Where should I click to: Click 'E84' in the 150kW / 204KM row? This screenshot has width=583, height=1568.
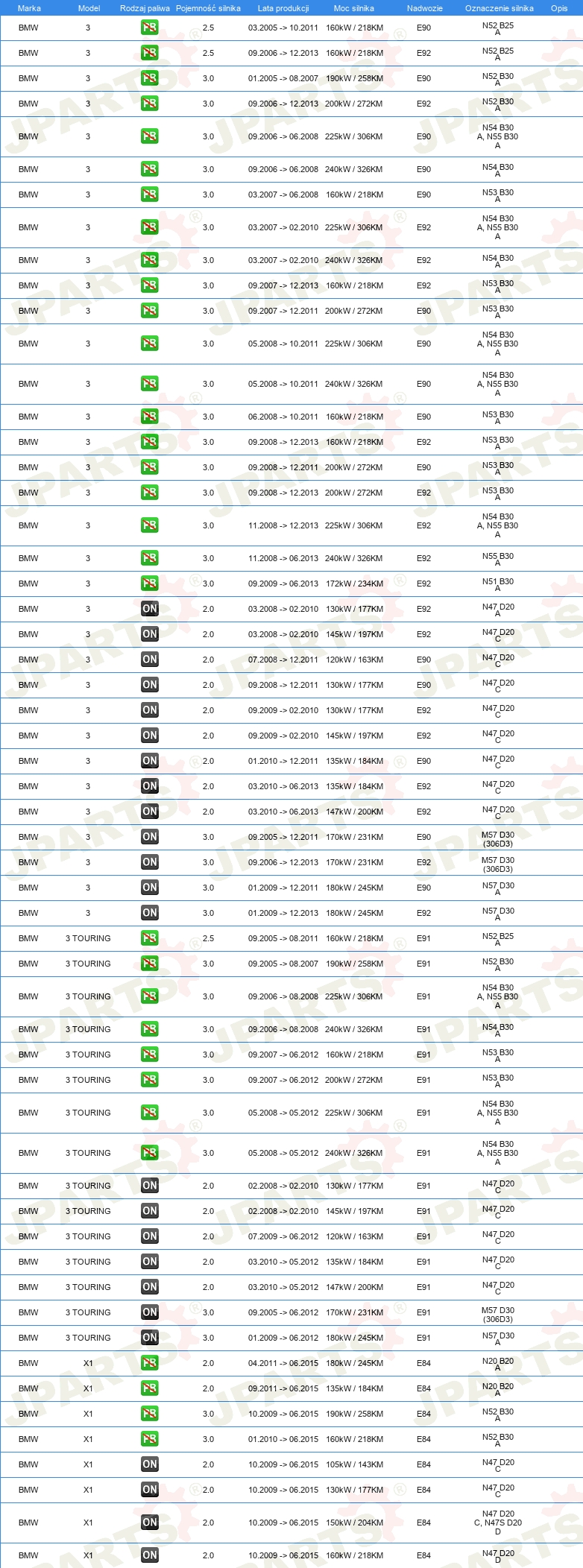click(x=424, y=1523)
